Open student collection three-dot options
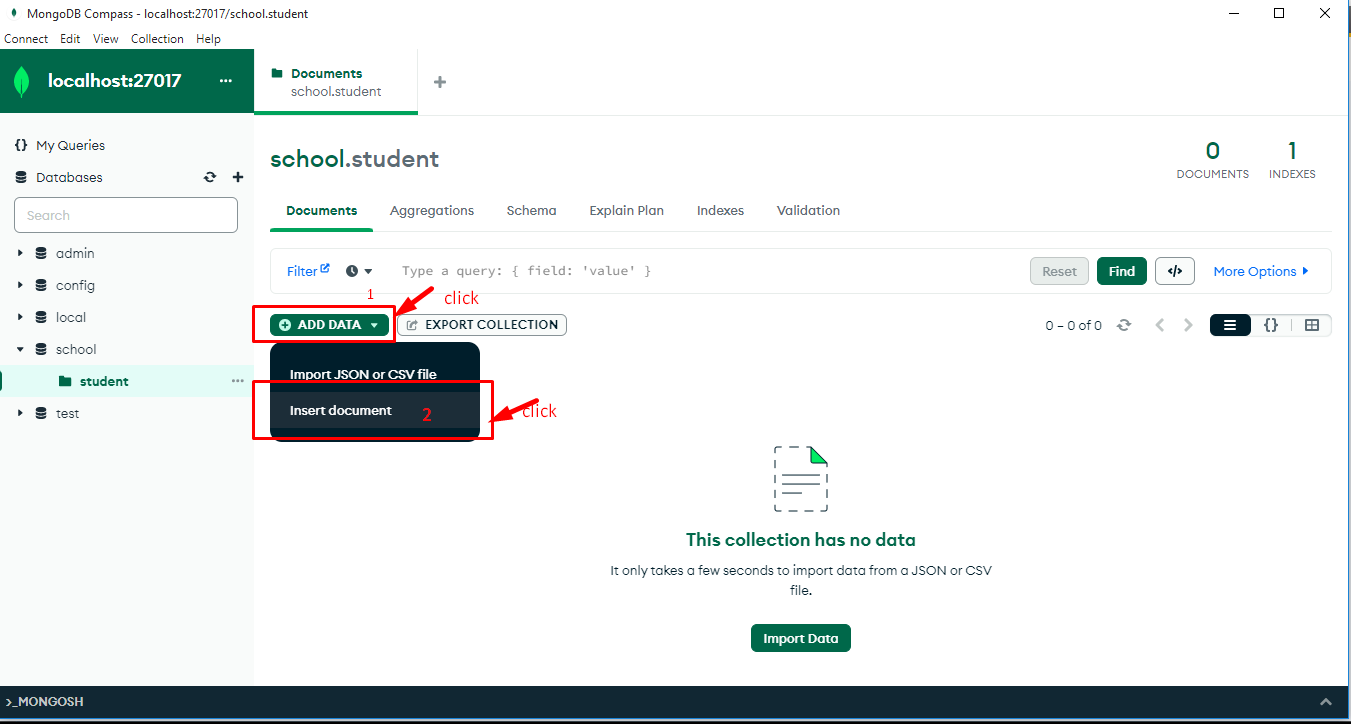Image resolution: width=1351 pixels, height=724 pixels. [x=238, y=381]
